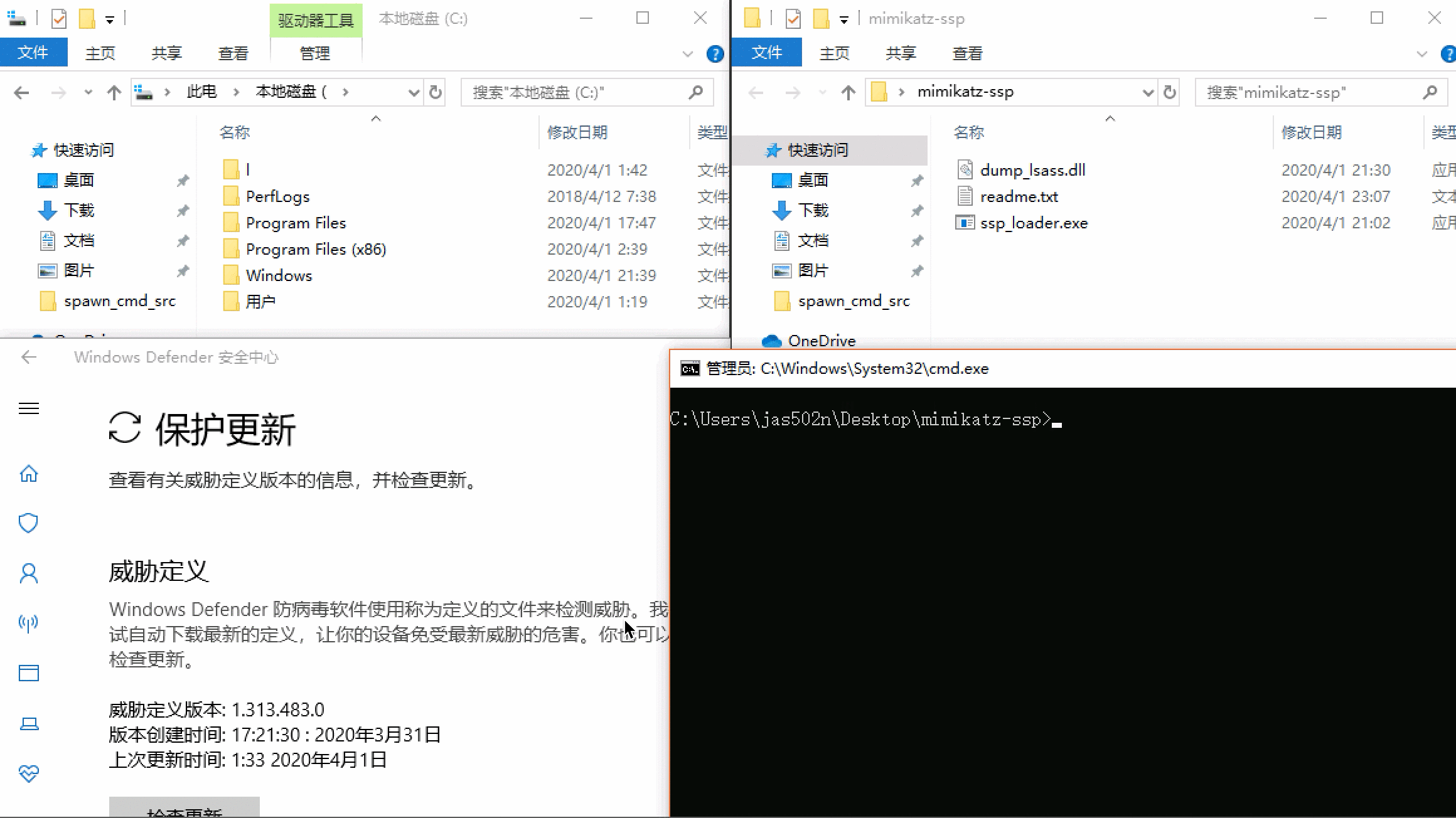This screenshot has height=818, width=1456.
Task: Open address history dropdown in C: drive Explorer
Action: point(414,93)
